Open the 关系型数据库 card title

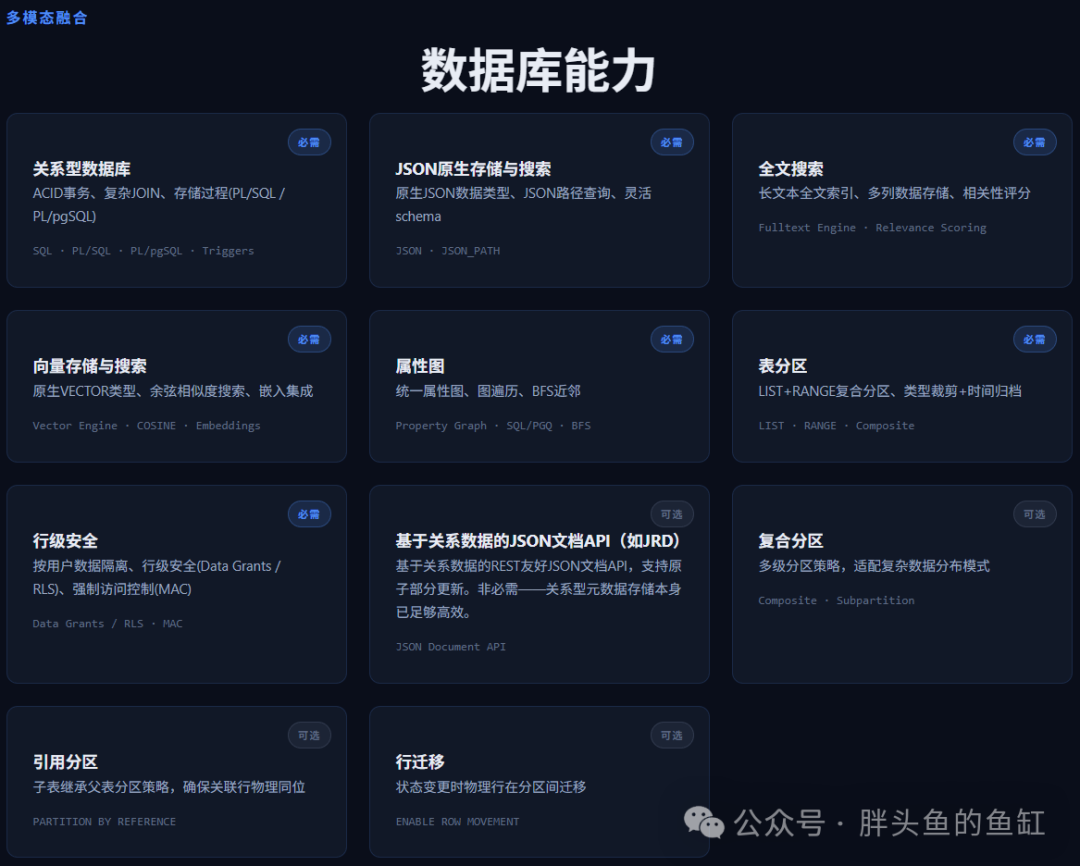(81, 169)
